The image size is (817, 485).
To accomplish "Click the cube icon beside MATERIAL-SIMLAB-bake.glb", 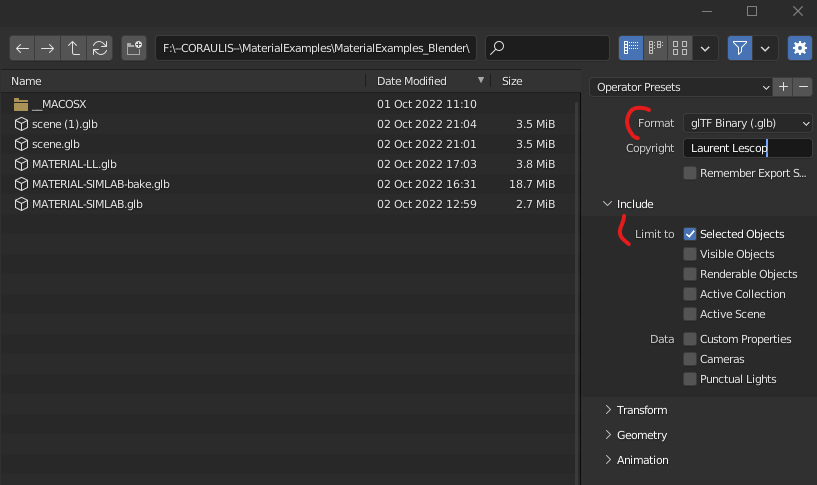I will point(21,184).
